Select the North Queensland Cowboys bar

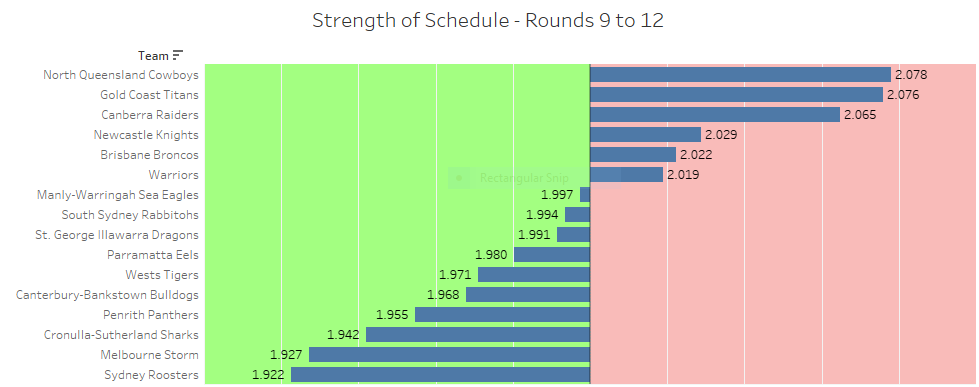click(x=740, y=75)
